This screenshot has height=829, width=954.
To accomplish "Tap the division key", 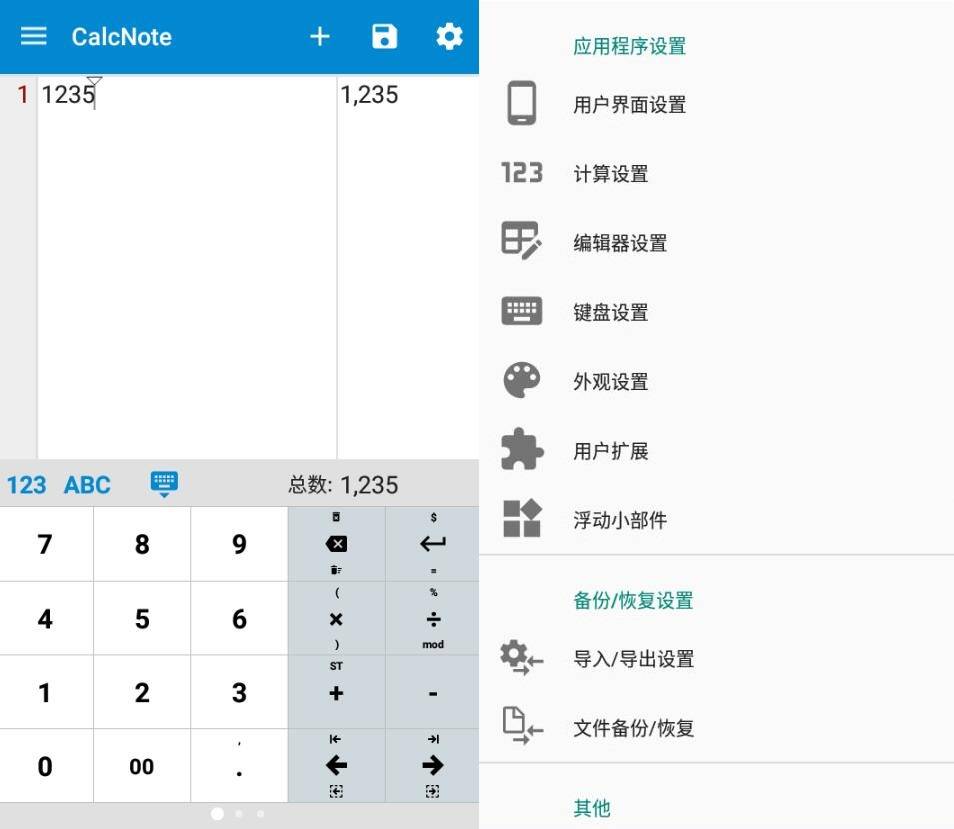I will (433, 619).
